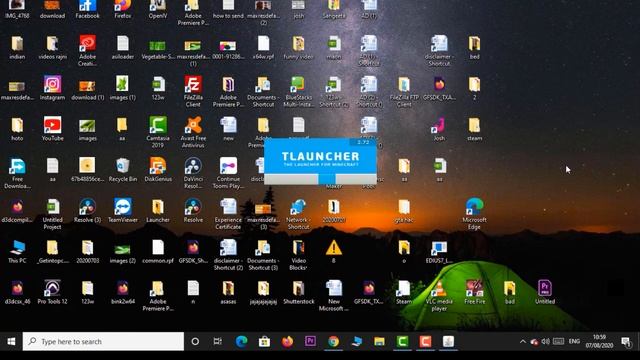Select the Untitled Premiere project file
This screenshot has height=360, width=640.
(x=544, y=292)
